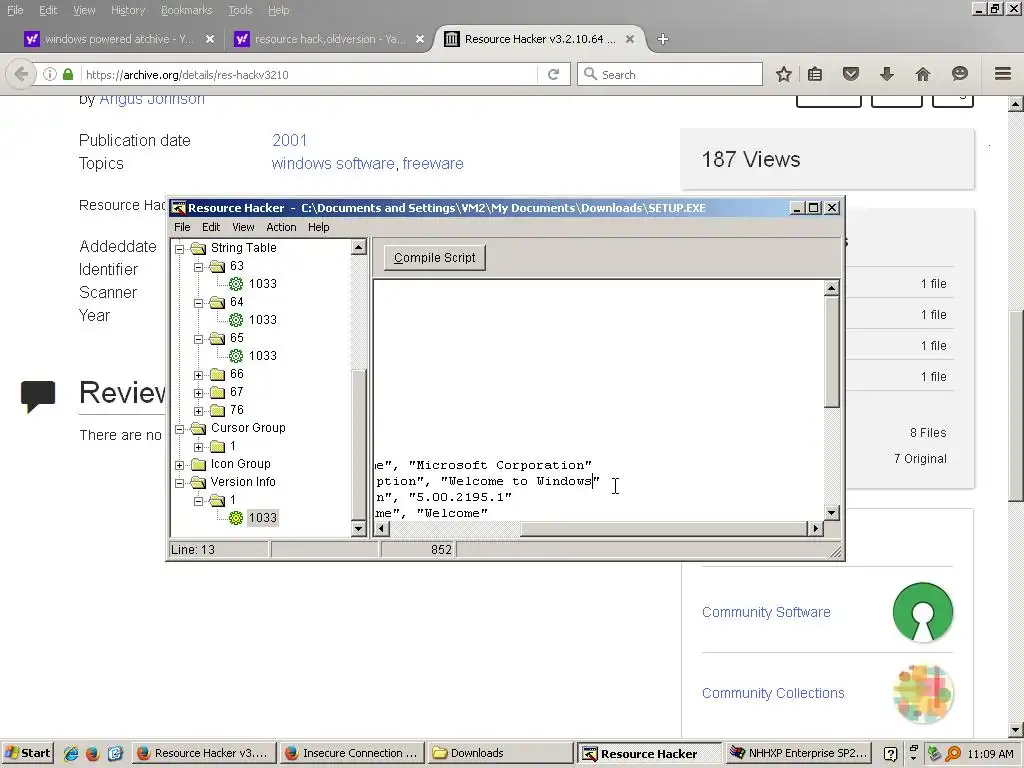Expand folder 76 in resource tree
This screenshot has width=1024, height=768.
point(199,411)
